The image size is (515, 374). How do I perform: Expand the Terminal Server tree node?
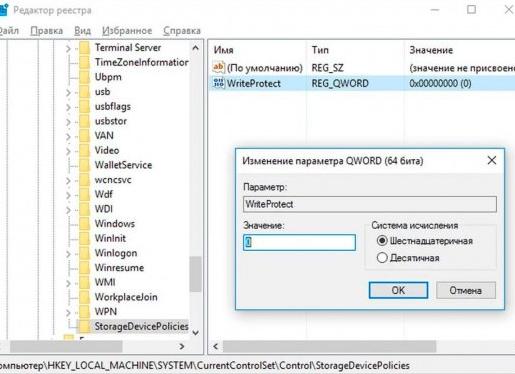[68, 49]
